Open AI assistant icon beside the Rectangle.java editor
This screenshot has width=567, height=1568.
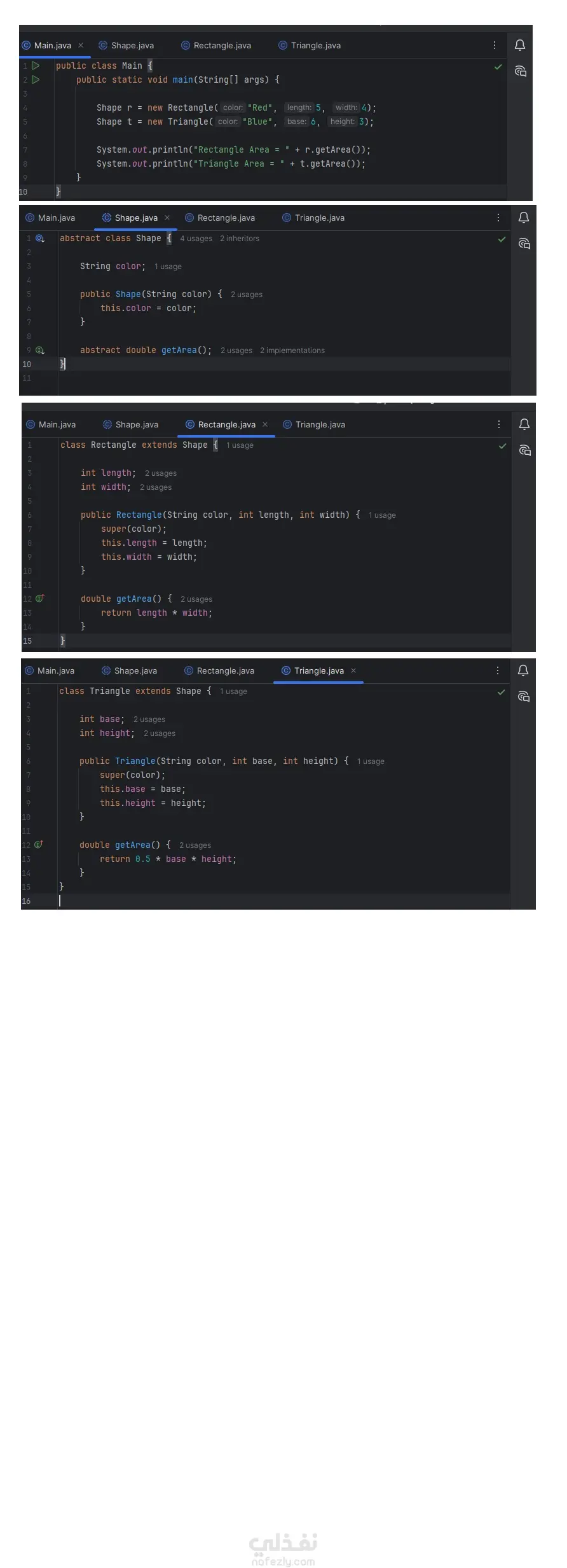coord(525,450)
